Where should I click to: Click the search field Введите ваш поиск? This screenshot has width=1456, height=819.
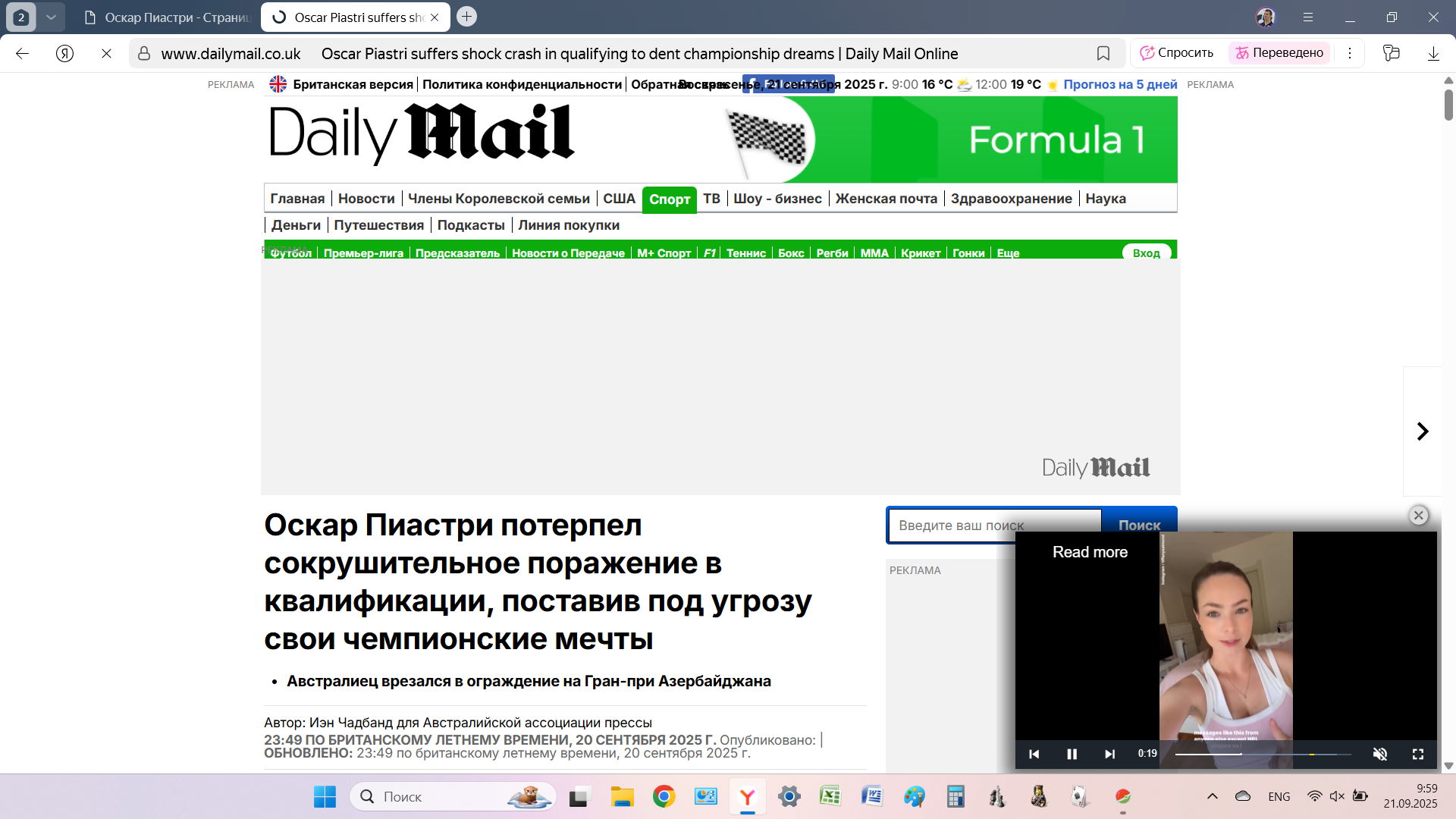point(994,525)
